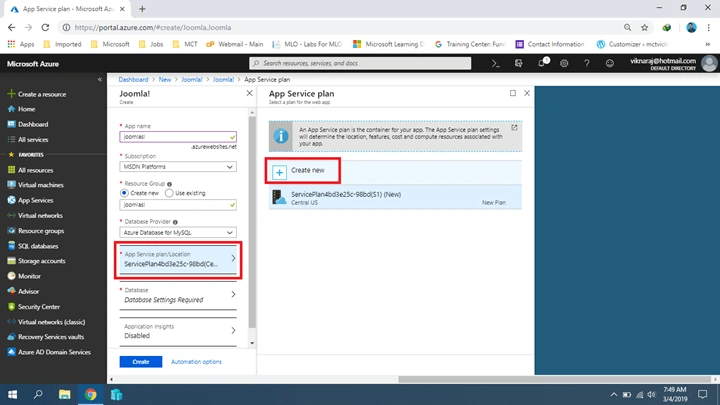Open the info box external link icon
The height and width of the screenshot is (405, 720).
pos(514,128)
